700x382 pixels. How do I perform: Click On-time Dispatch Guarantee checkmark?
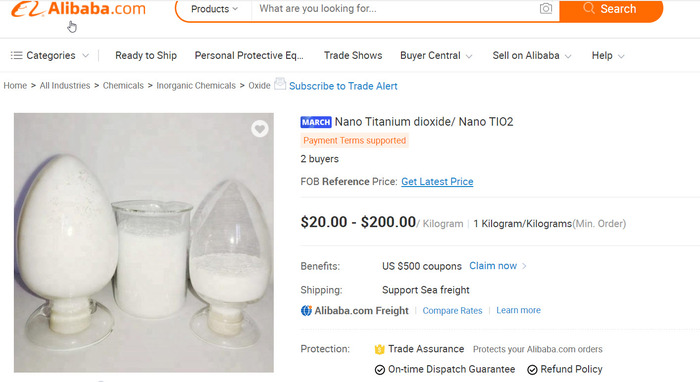380,370
